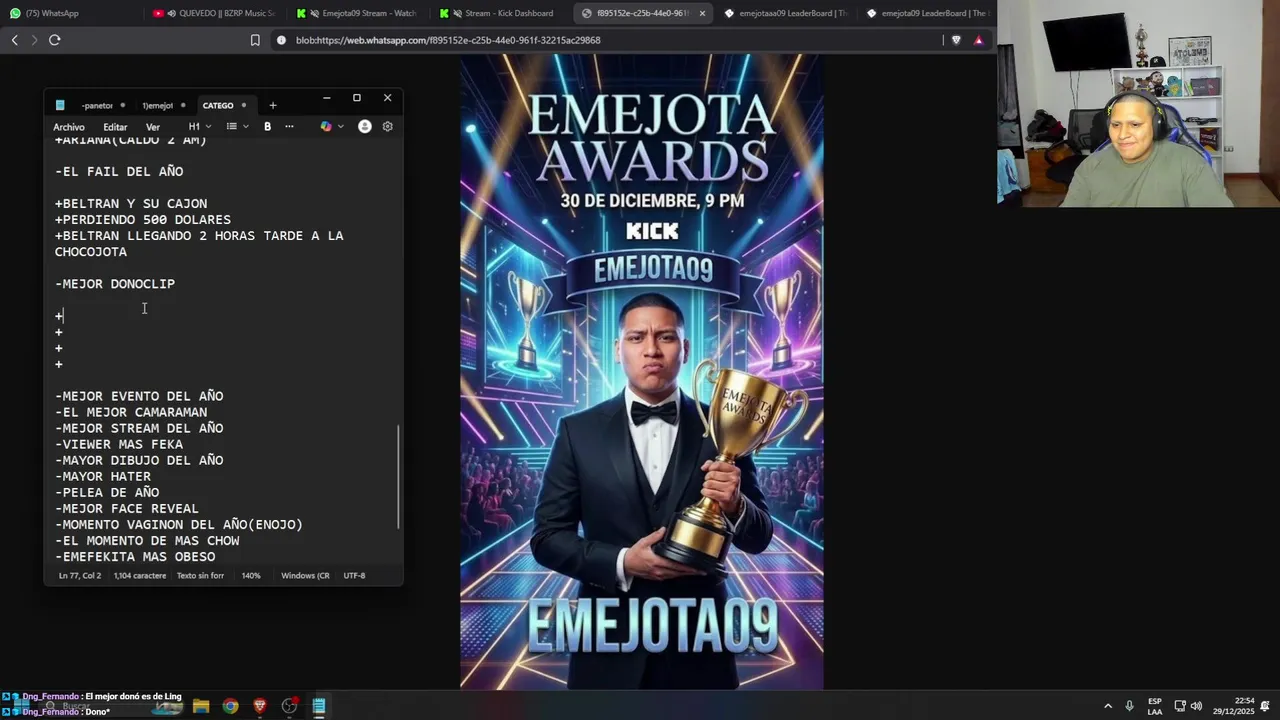Switch to the QUEVEDO BZRP Music tab

click(214, 13)
